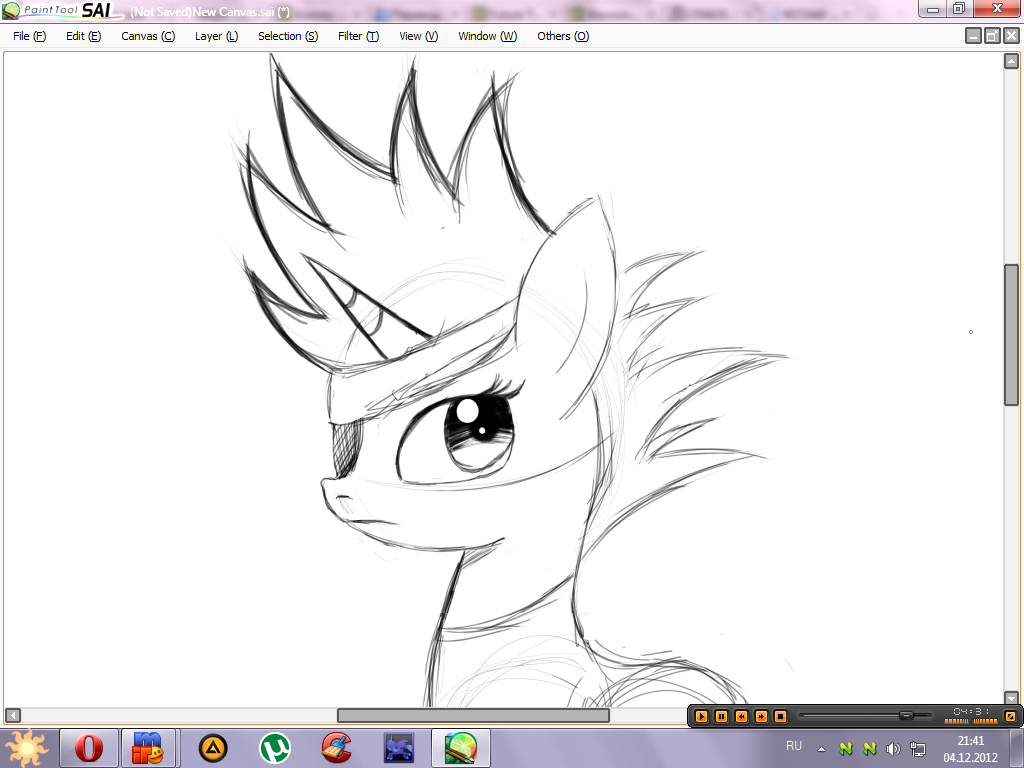The width and height of the screenshot is (1024, 768).
Task: Show hidden system tray icons
Action: 822,749
